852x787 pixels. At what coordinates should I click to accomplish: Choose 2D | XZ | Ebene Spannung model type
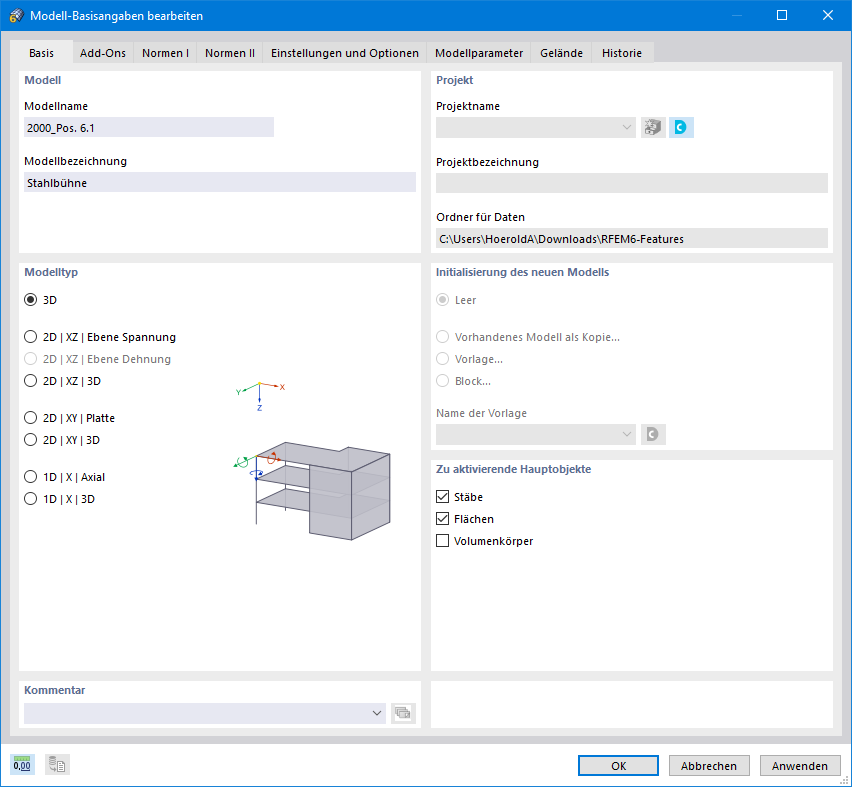click(x=30, y=337)
